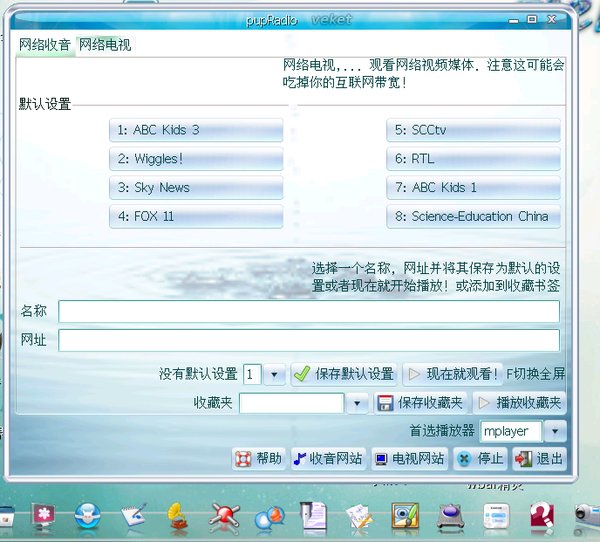Minimize the pupRadio window
Image resolution: width=600 pixels, height=542 pixels.
[x=514, y=20]
